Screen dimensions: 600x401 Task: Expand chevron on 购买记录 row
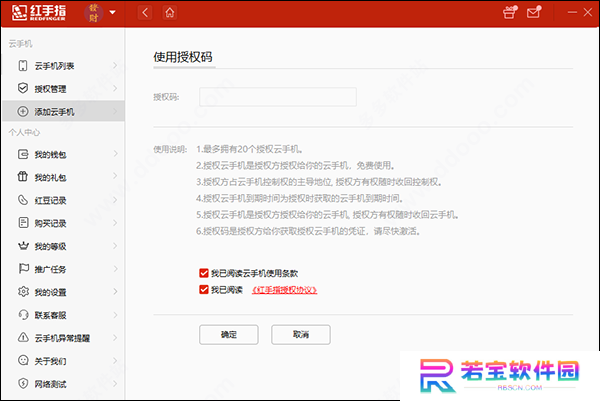click(x=115, y=223)
